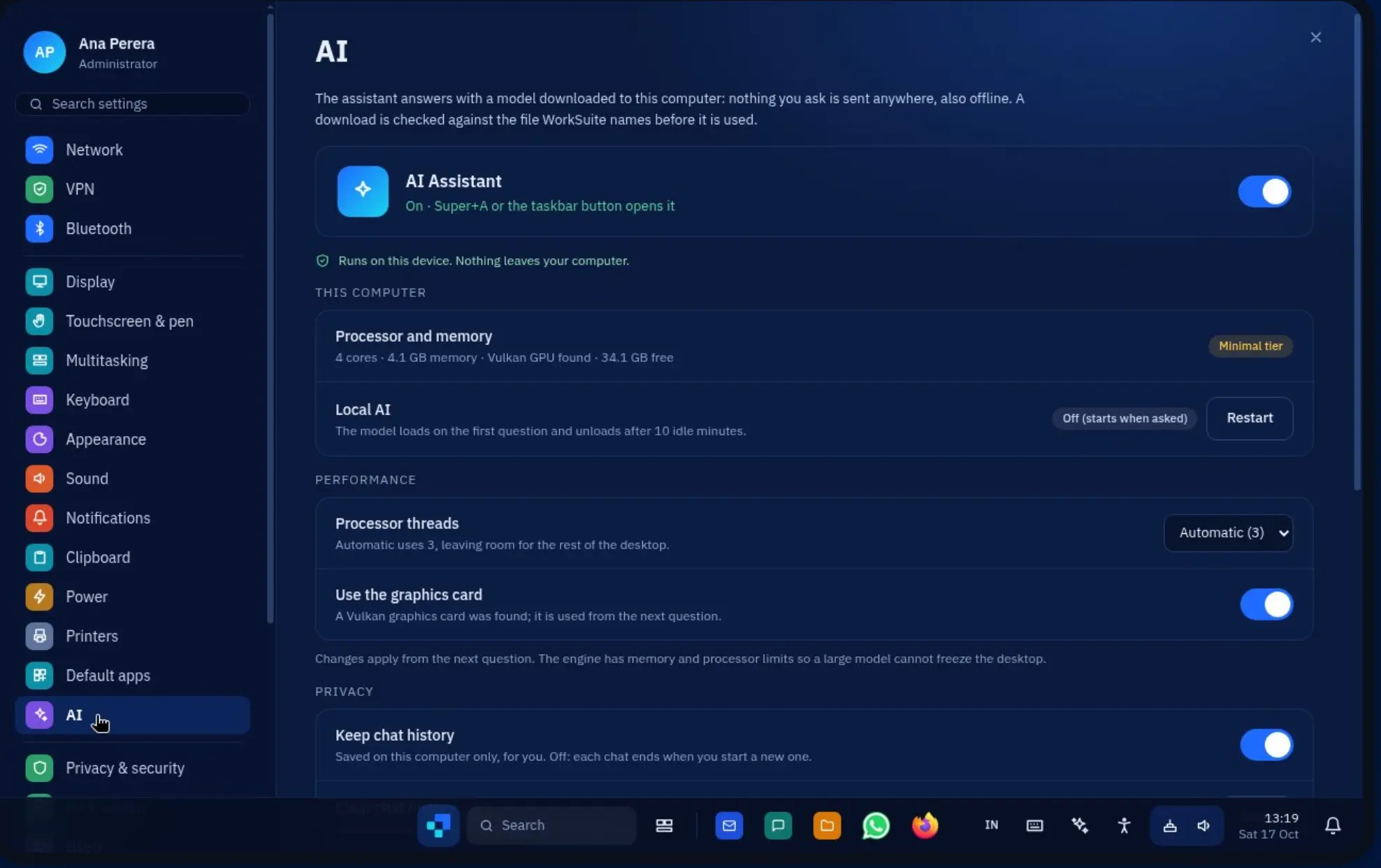Image resolution: width=1381 pixels, height=868 pixels.
Task: Open the Default apps icon
Action: pyautogui.click(x=39, y=675)
